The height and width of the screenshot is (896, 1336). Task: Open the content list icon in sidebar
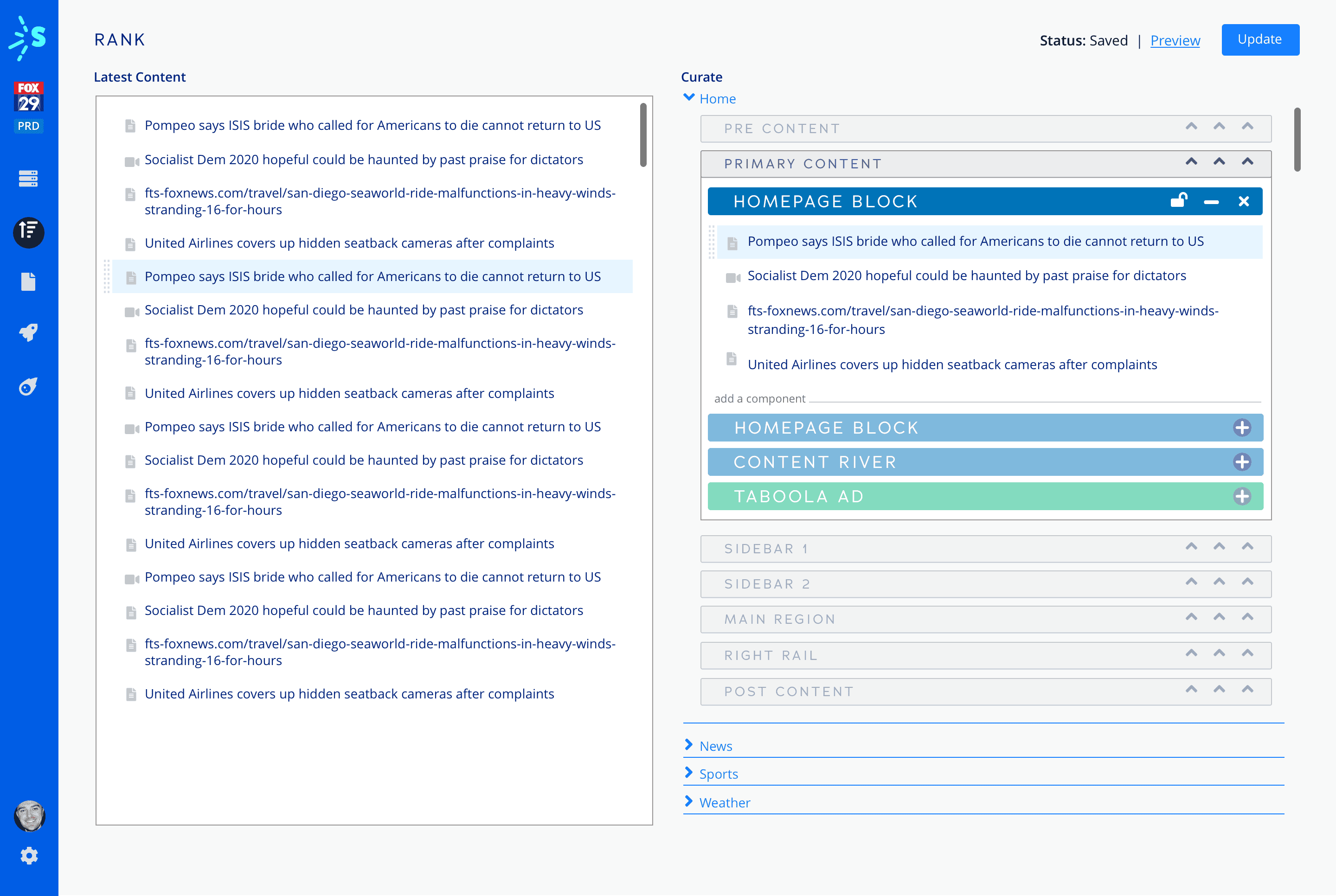28,179
